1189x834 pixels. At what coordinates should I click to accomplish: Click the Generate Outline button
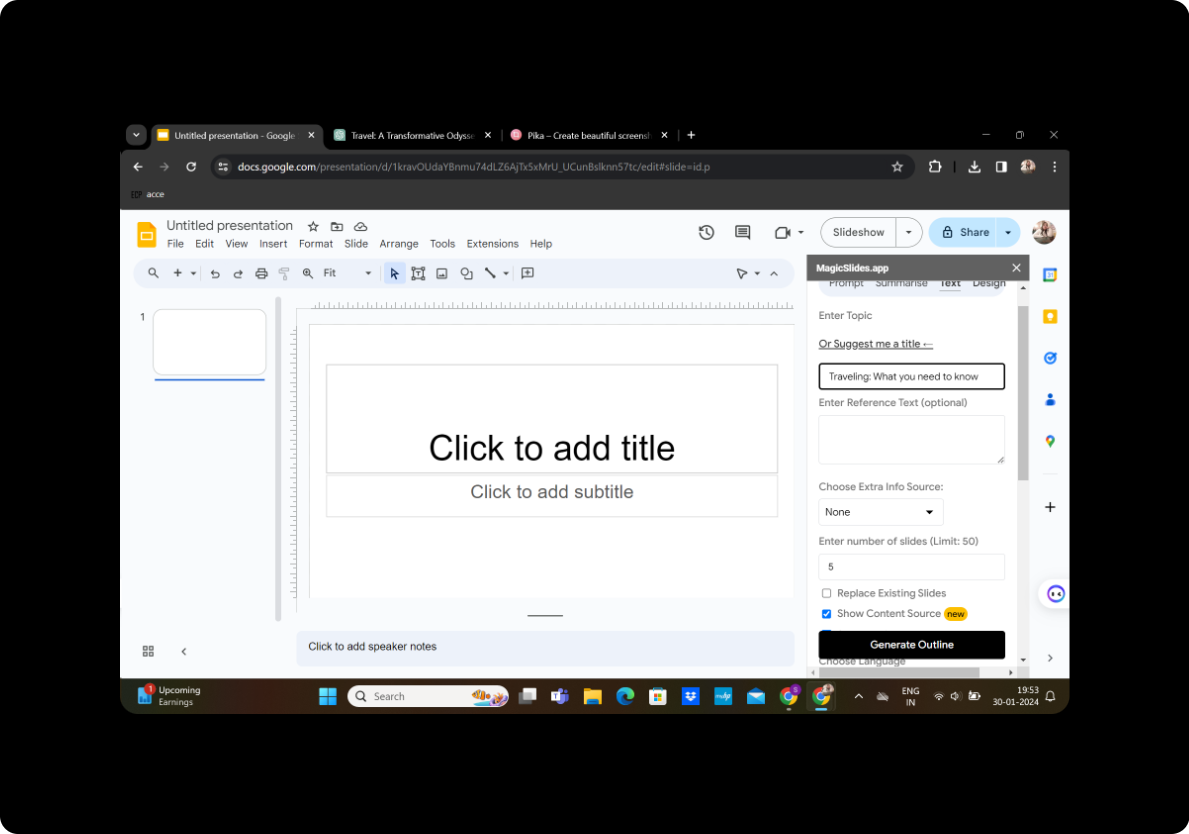pyautogui.click(x=911, y=644)
